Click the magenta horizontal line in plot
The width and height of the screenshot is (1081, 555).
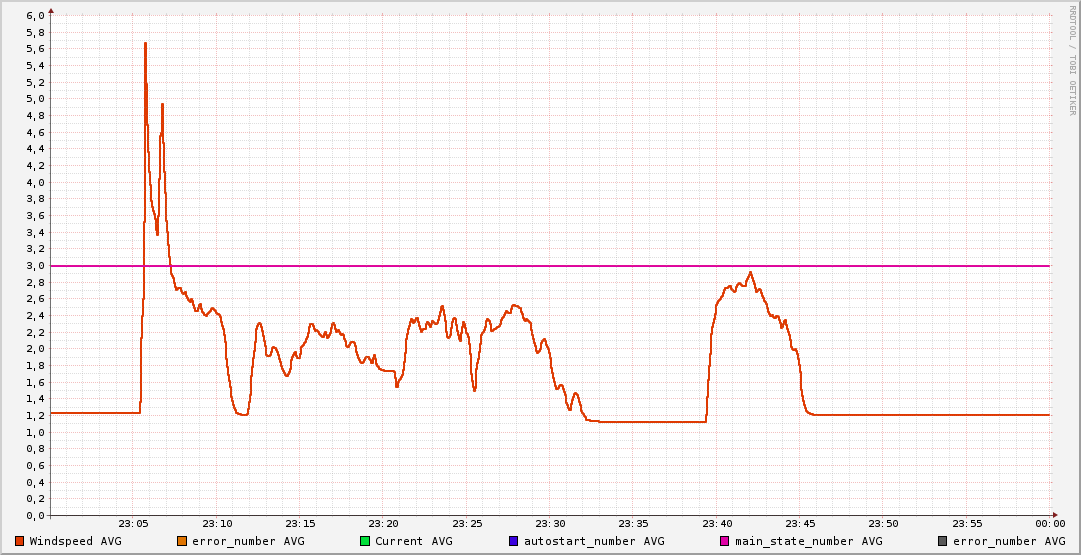(600, 266)
